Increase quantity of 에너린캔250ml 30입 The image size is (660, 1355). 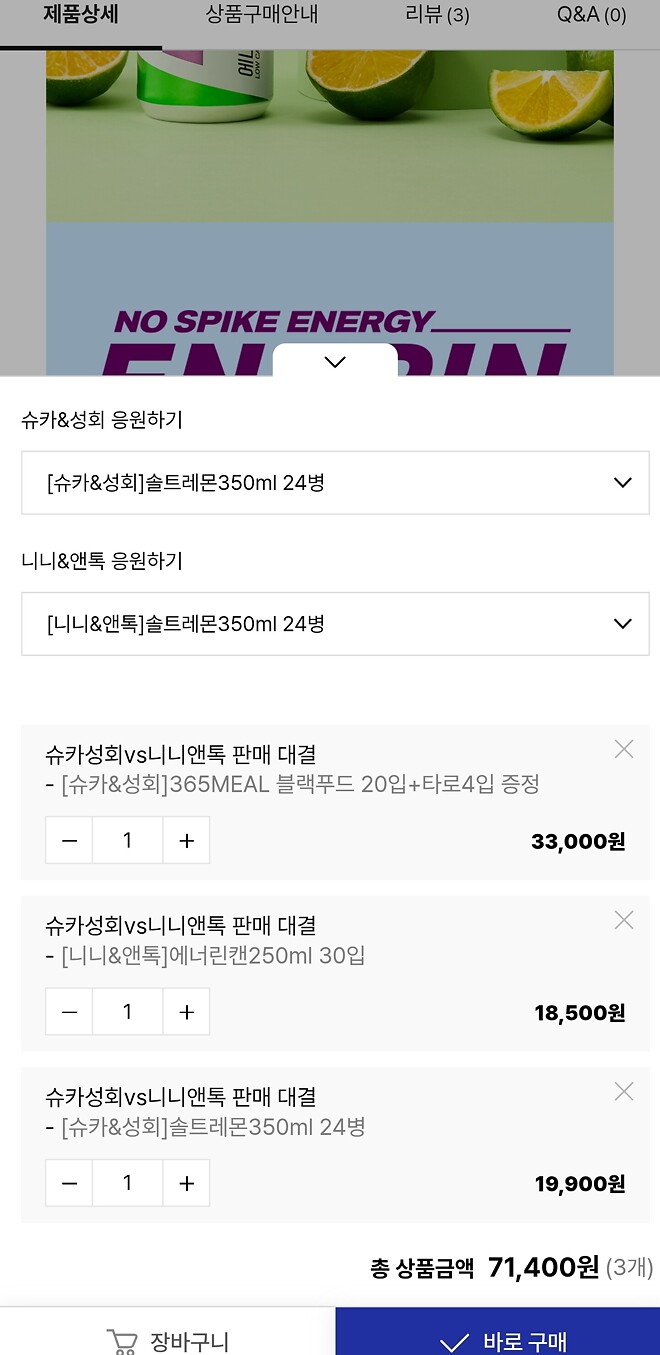(186, 1011)
